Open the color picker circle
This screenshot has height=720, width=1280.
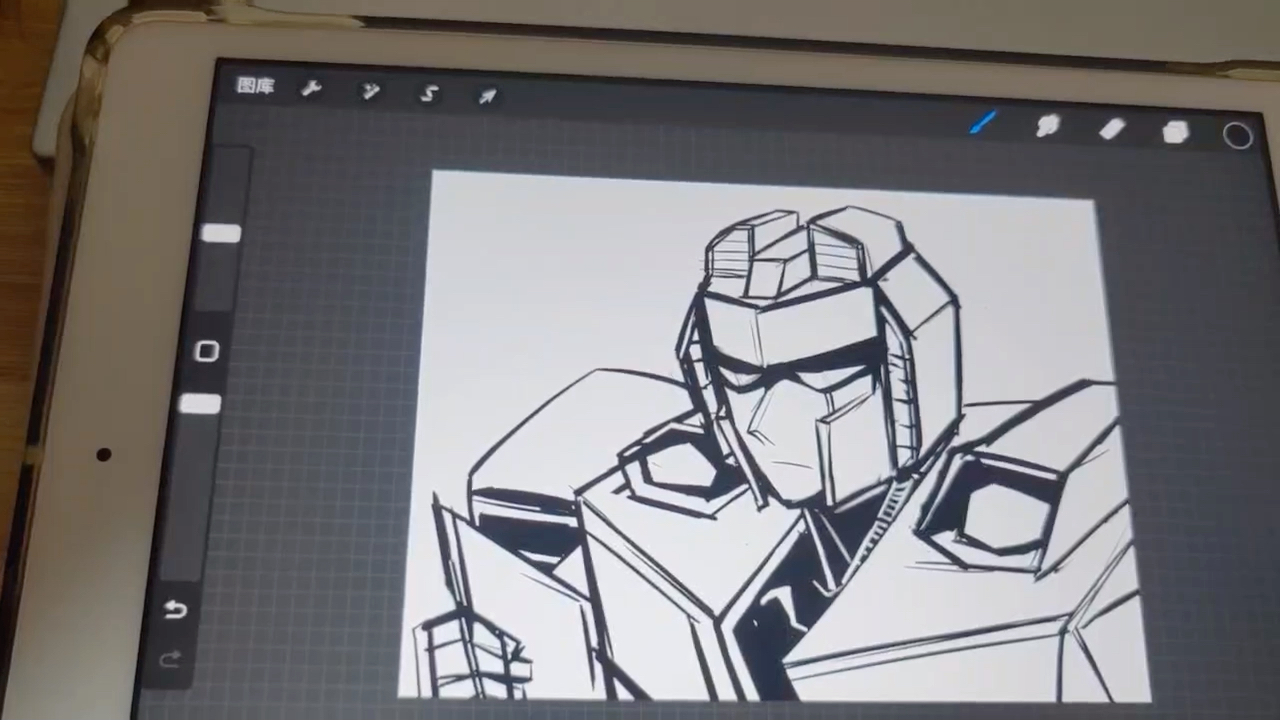point(1238,136)
